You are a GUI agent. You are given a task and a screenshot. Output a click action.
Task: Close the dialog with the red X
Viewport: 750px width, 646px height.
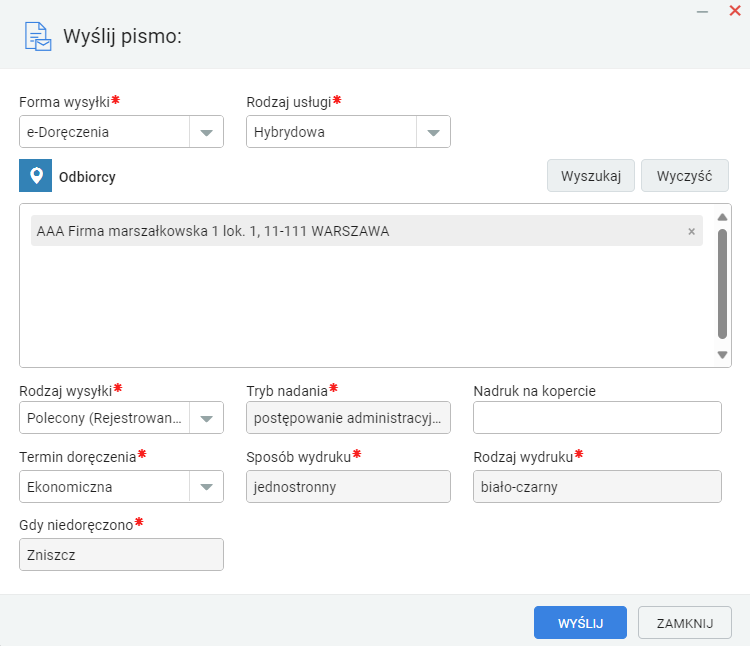click(x=735, y=11)
